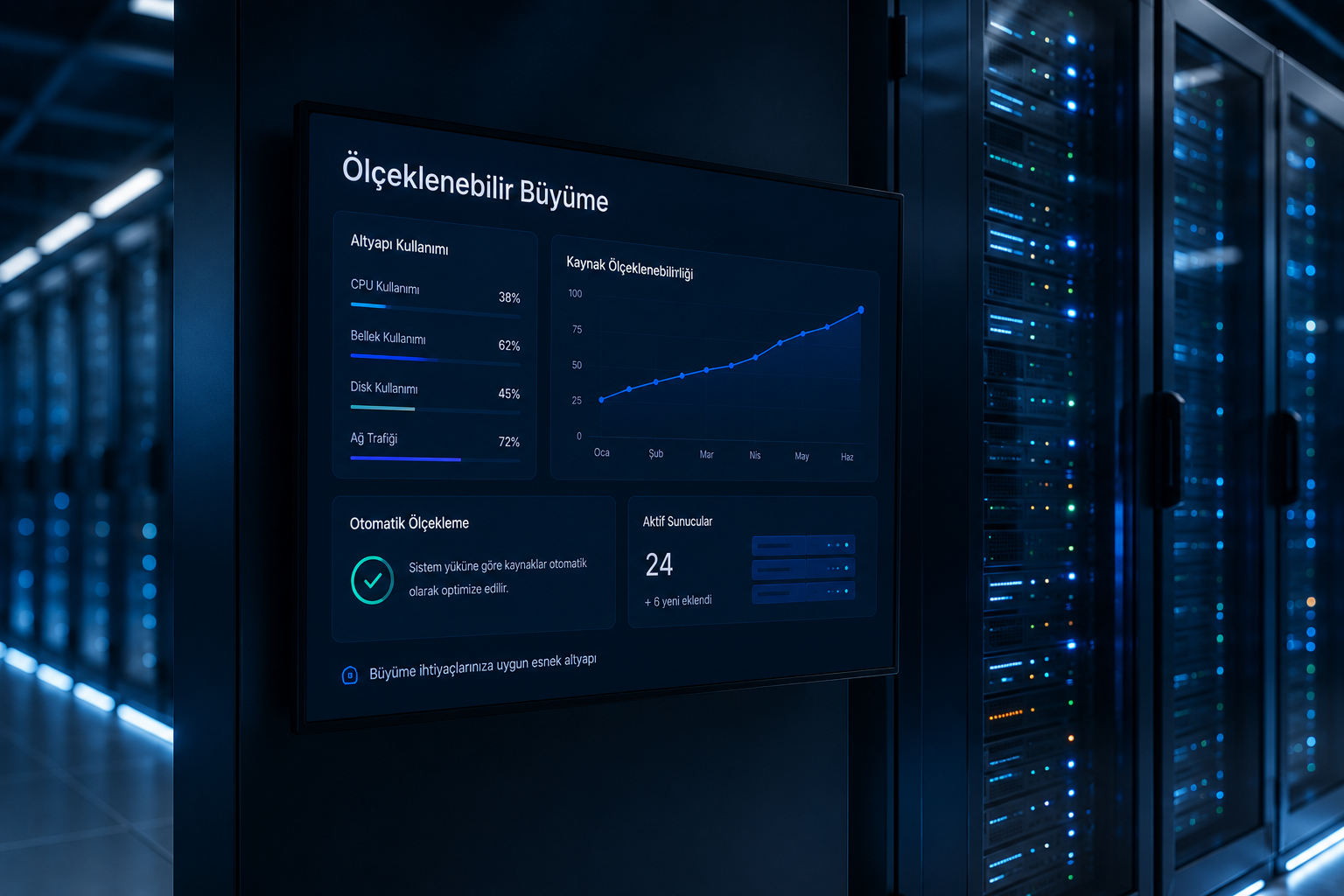
Task: Click the Sistem yüküne göre description text
Action: tap(498, 577)
